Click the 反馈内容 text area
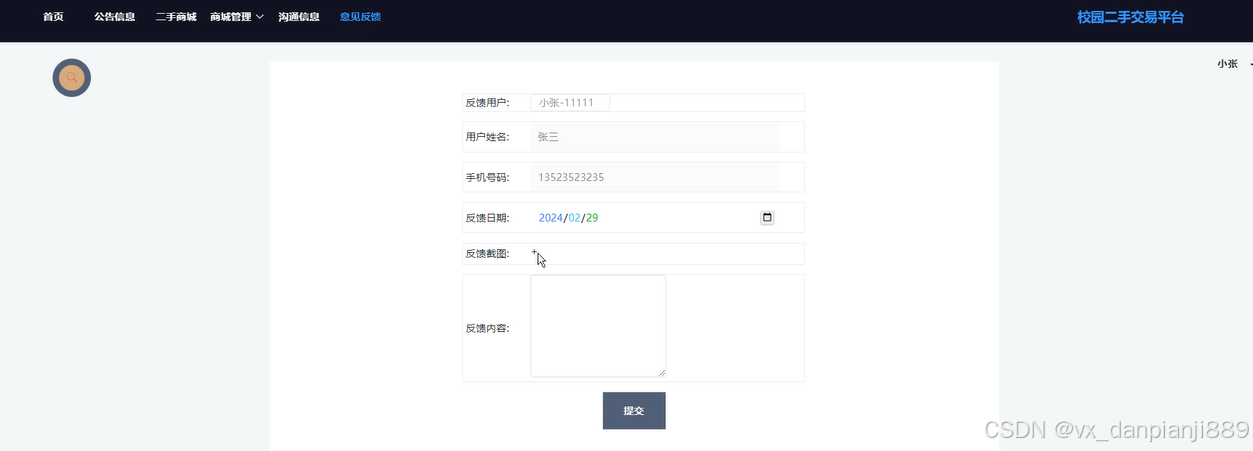Image resolution: width=1253 pixels, height=451 pixels. tap(598, 326)
